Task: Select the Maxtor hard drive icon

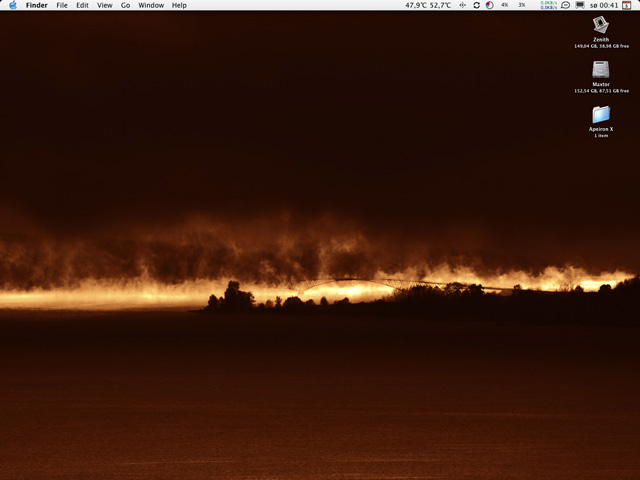Action: pos(601,69)
